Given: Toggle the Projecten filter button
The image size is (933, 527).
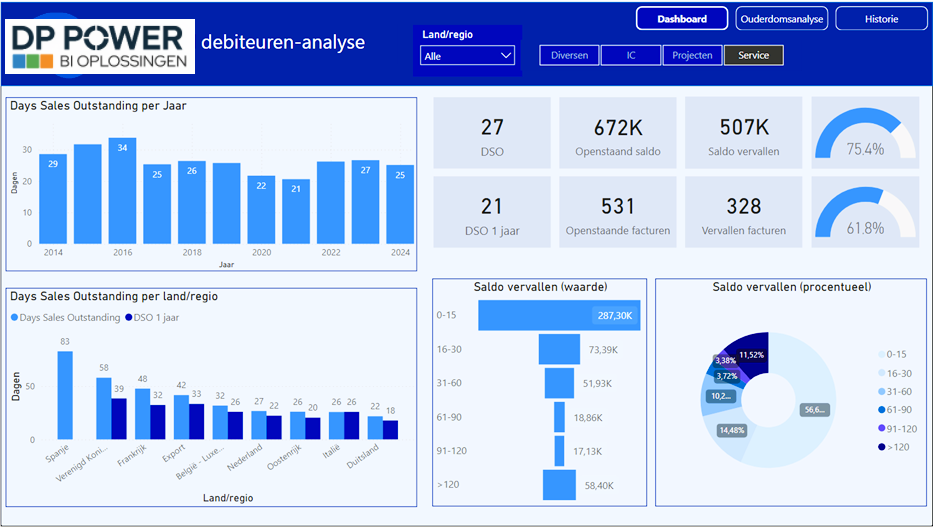Looking at the screenshot, I should (x=692, y=56).
